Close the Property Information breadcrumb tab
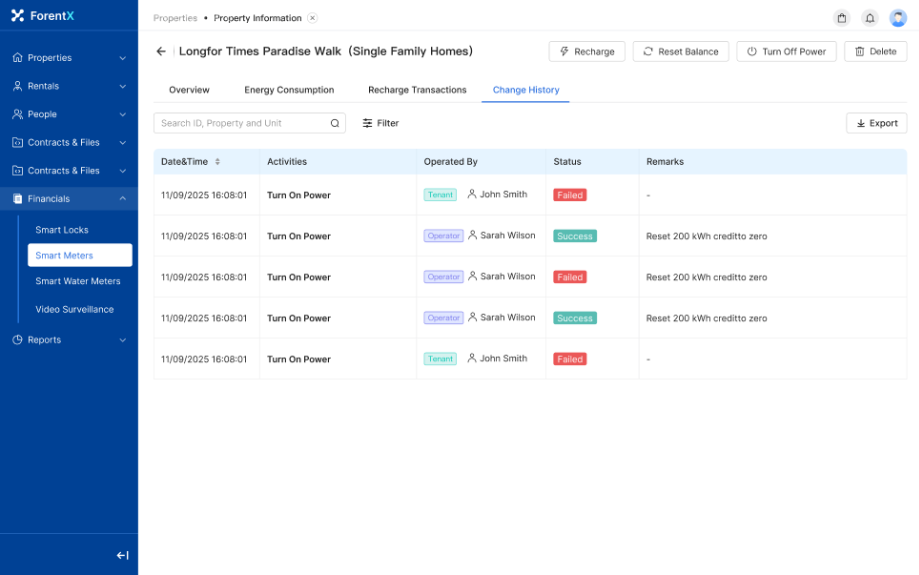The height and width of the screenshot is (575, 919). (312, 18)
